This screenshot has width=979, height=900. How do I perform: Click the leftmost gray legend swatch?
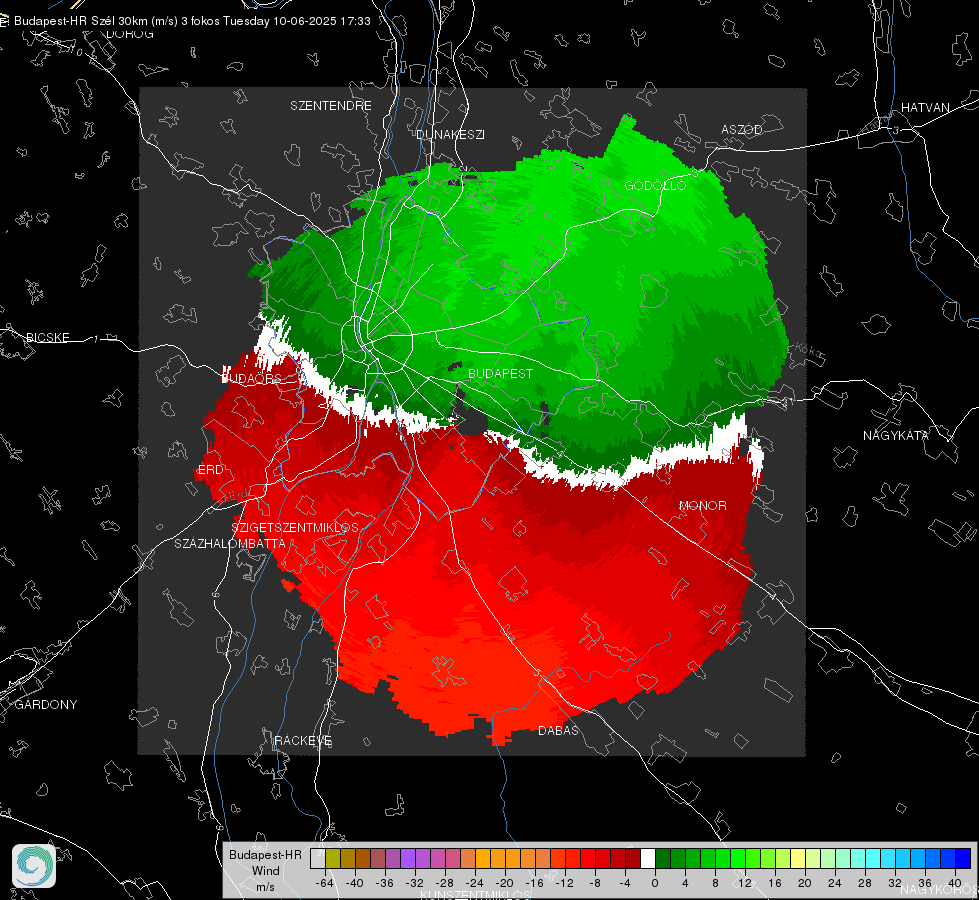click(x=317, y=858)
